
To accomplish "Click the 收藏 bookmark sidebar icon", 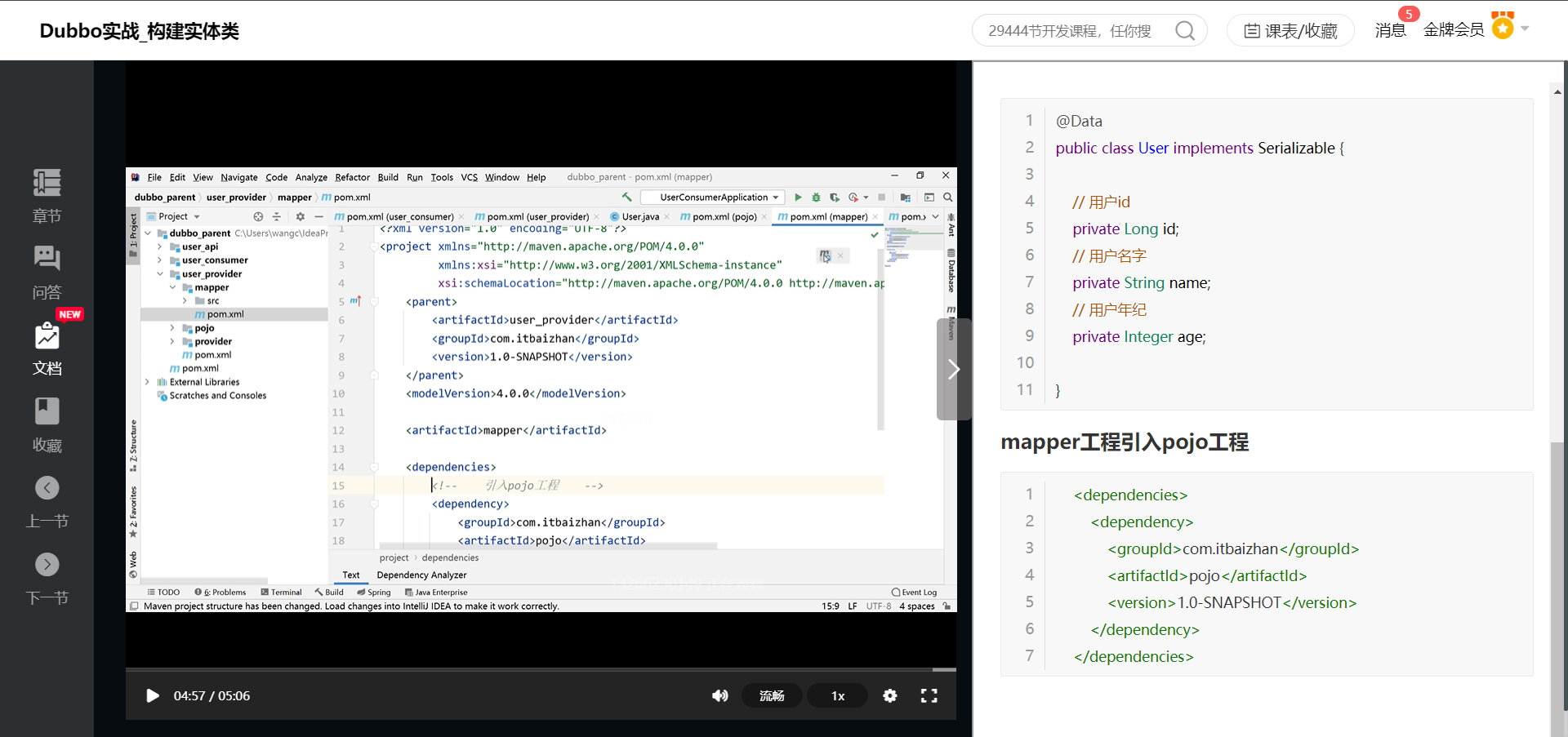I will tap(47, 425).
